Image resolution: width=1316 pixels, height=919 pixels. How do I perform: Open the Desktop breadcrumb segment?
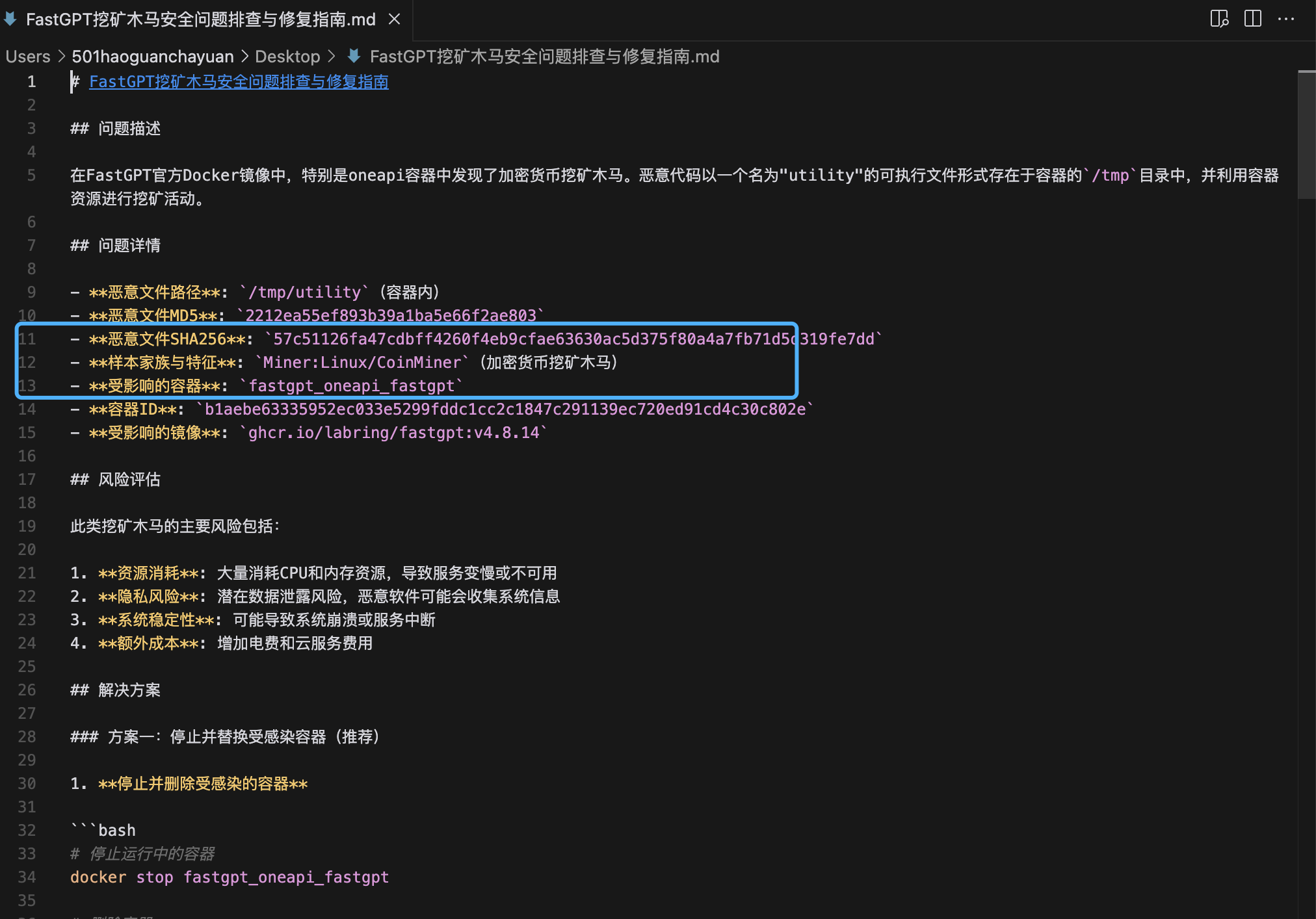287,57
